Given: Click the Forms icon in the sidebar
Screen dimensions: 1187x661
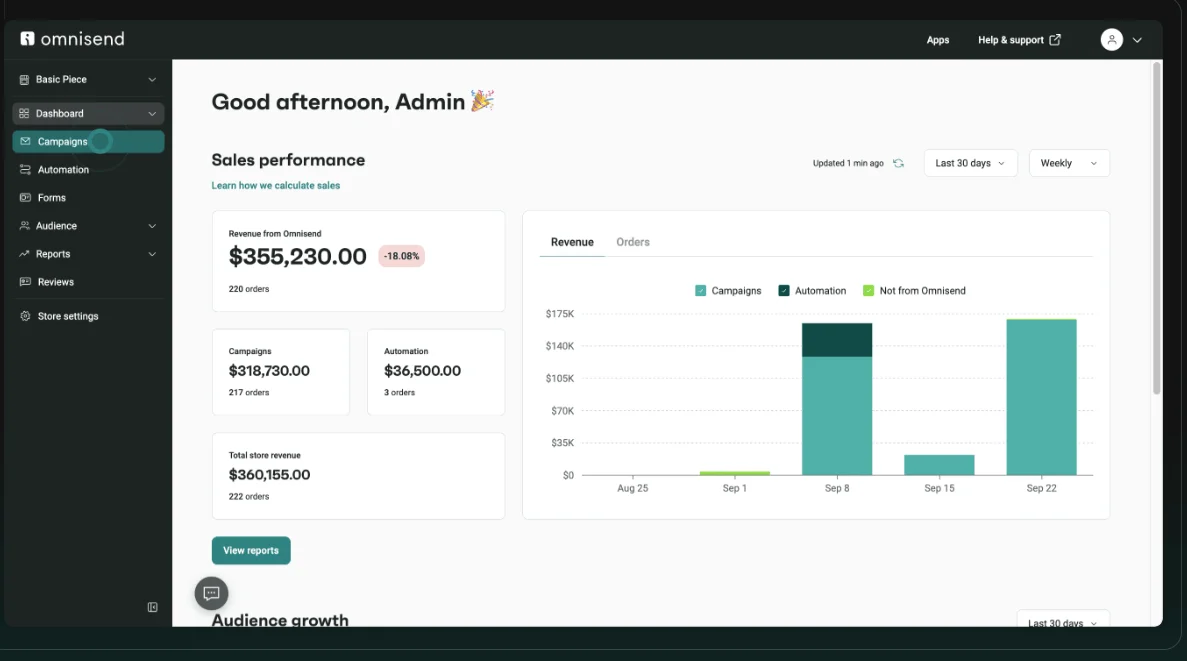Looking at the screenshot, I should pos(25,198).
